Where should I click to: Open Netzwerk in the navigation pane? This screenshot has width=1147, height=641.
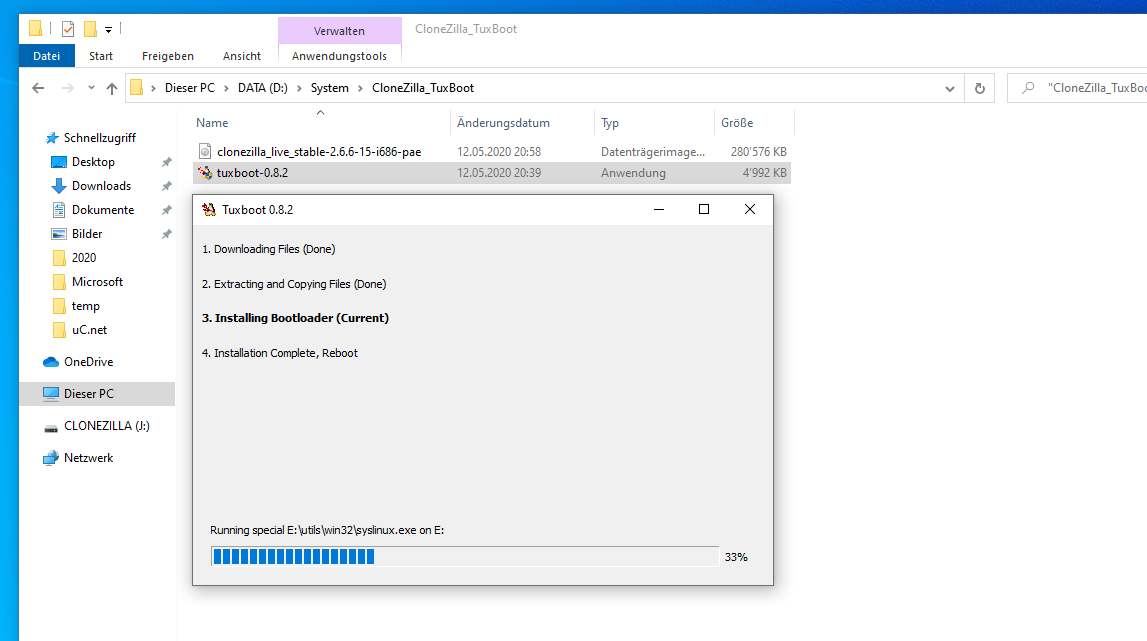[88, 458]
